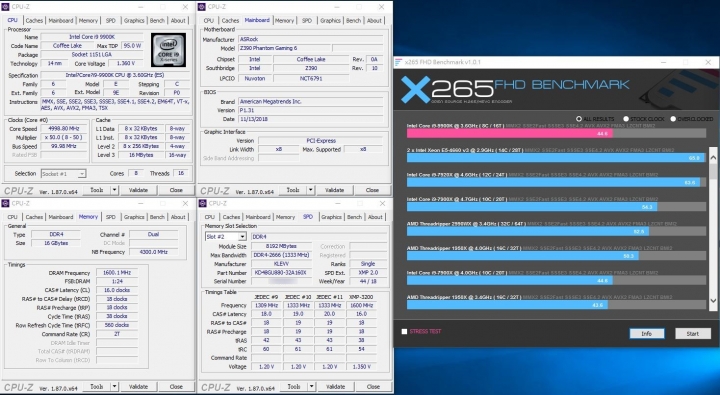
Task: Click CPU-Z app icon in Memory window title
Action: (x=6, y=203)
